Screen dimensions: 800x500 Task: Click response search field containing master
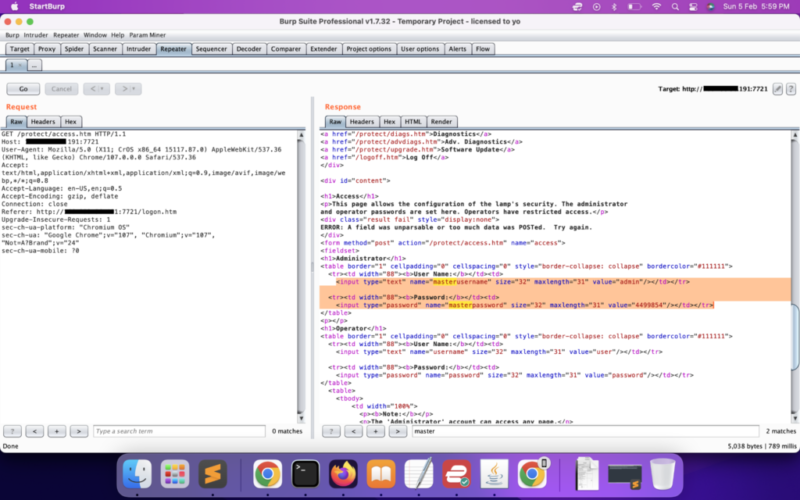pyautogui.click(x=585, y=431)
